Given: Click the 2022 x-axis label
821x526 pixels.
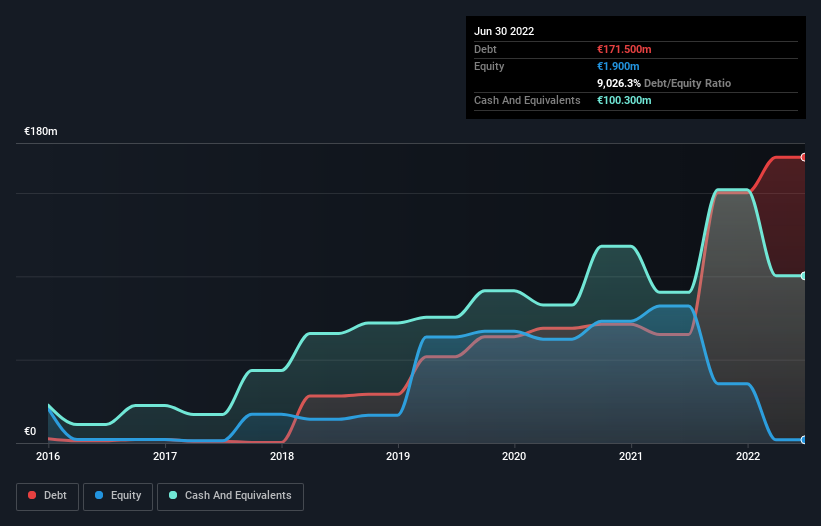Looking at the screenshot, I should point(748,456).
